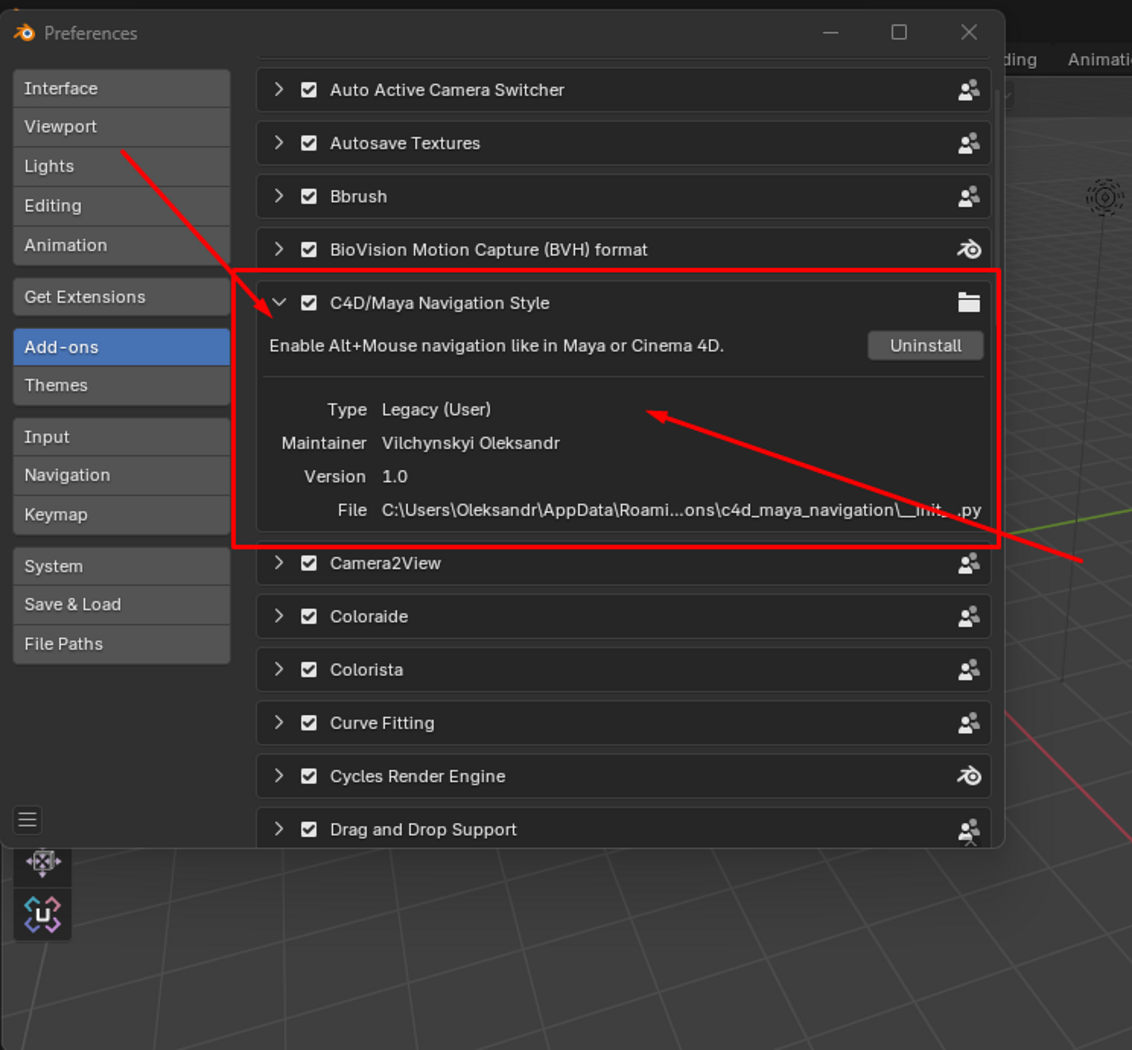This screenshot has height=1050, width=1132.
Task: Click the community icon on Bbrush row
Action: (x=969, y=197)
